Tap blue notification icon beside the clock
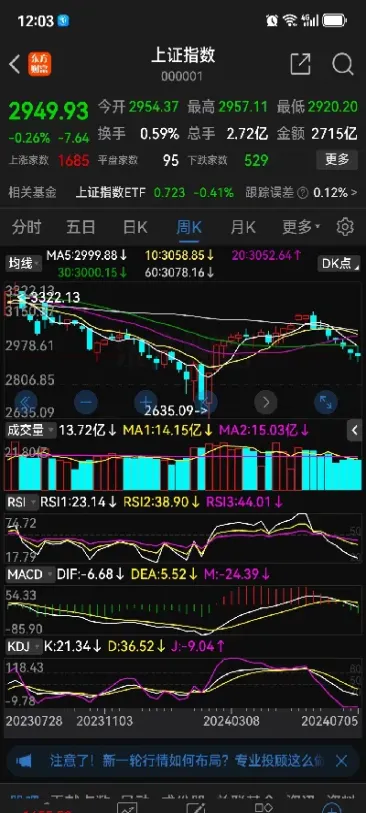Screen dimensions: 366x813 63,21
